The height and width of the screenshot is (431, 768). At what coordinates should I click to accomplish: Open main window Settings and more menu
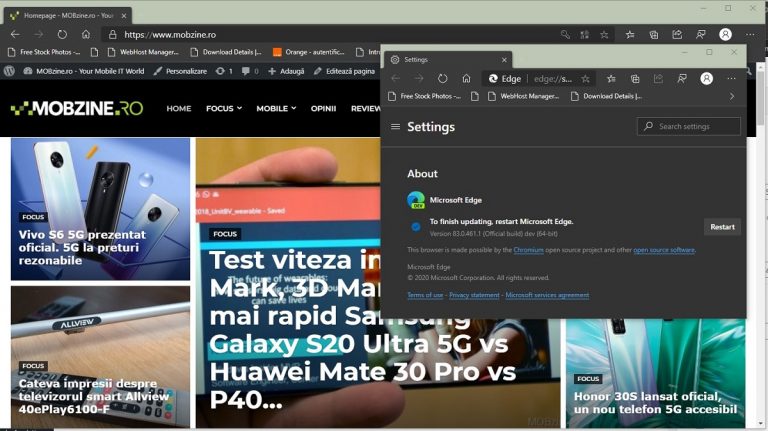(x=750, y=34)
